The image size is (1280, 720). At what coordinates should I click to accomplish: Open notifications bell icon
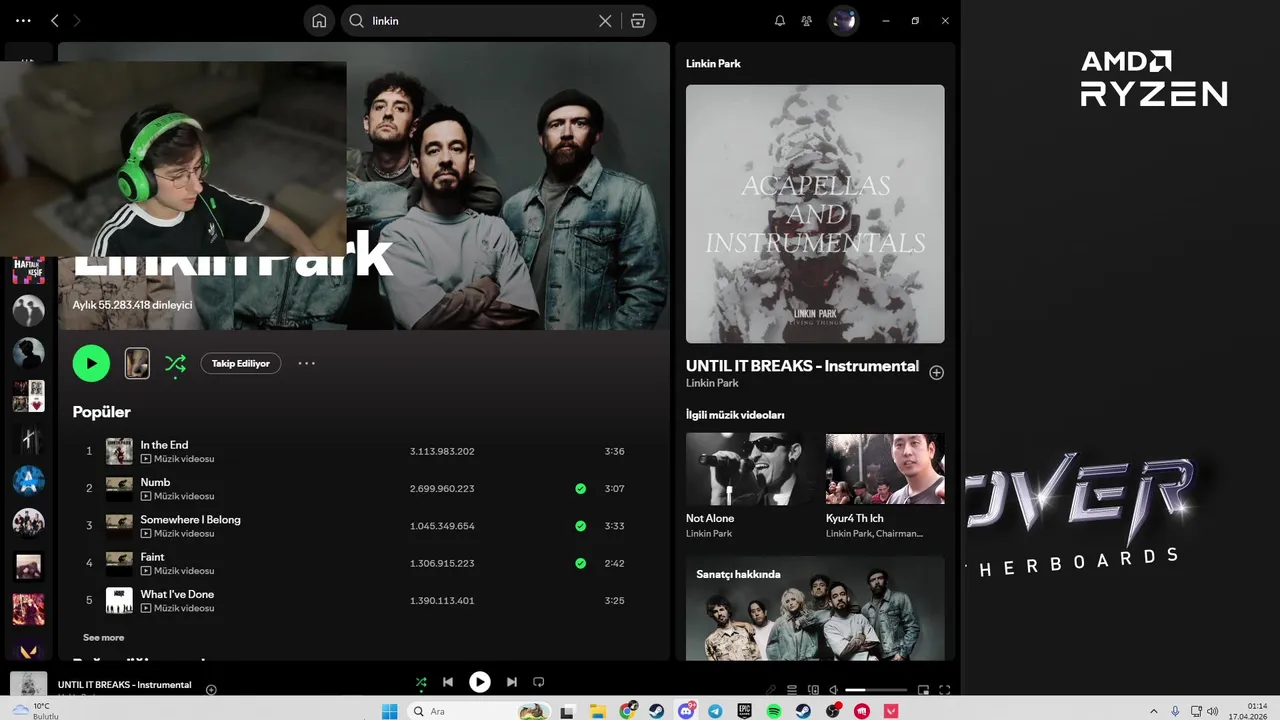click(x=780, y=20)
